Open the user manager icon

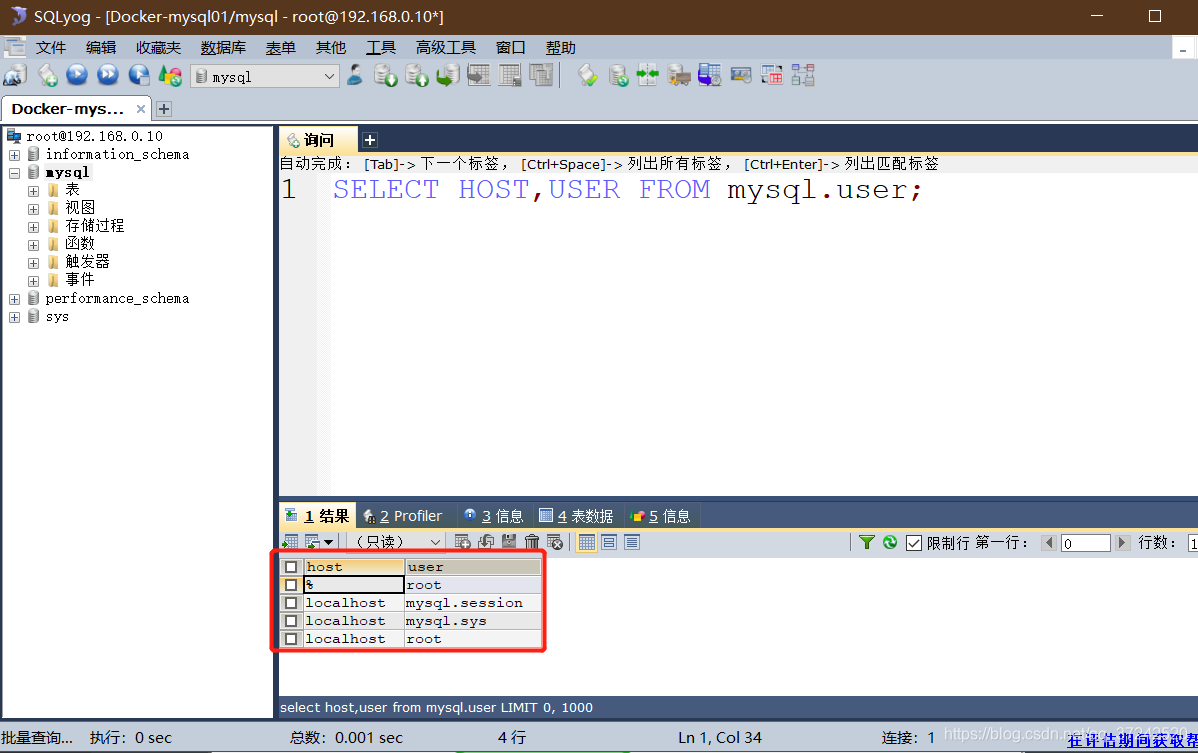pos(355,75)
